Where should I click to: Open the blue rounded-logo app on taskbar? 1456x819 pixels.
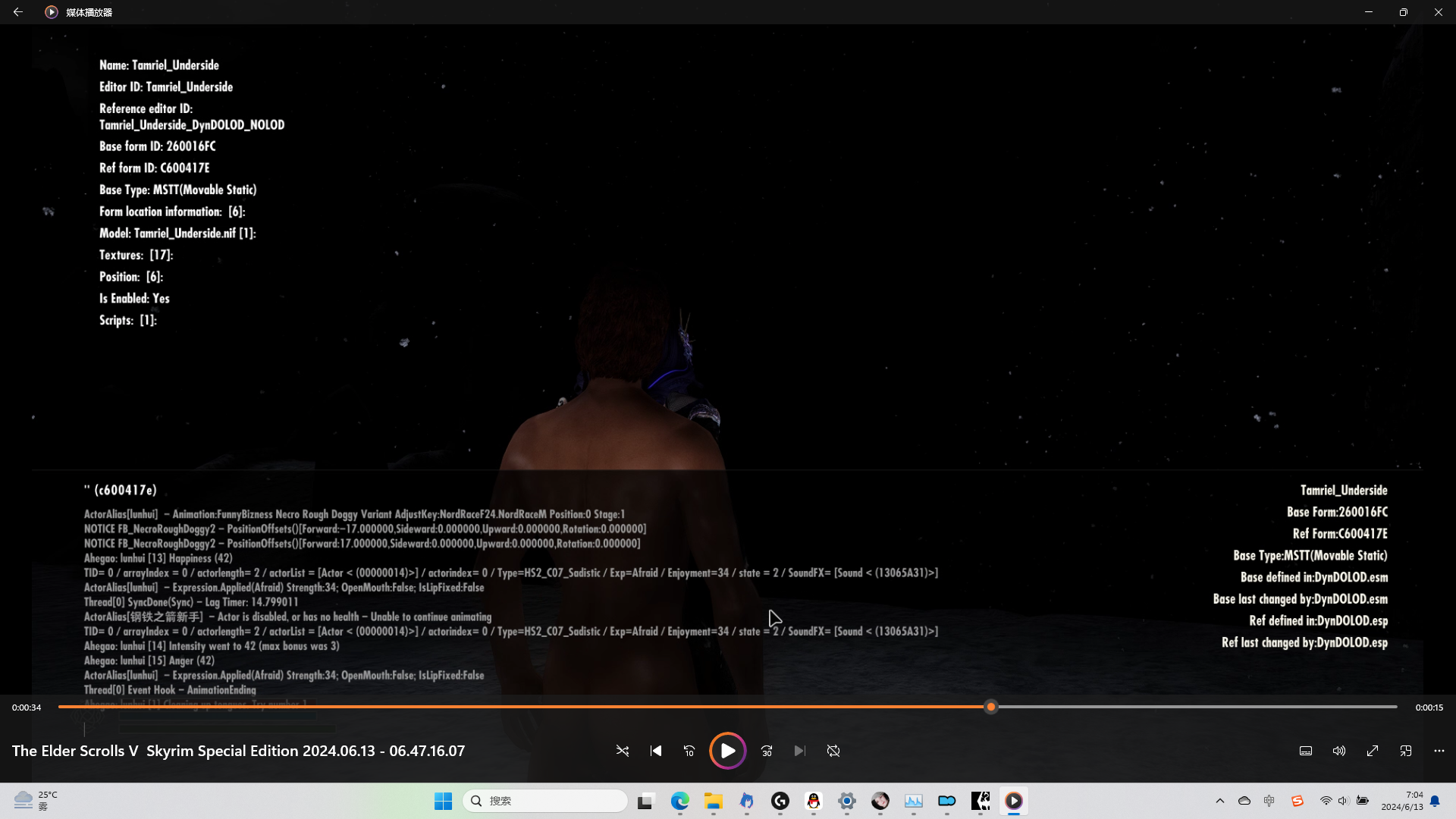947,801
